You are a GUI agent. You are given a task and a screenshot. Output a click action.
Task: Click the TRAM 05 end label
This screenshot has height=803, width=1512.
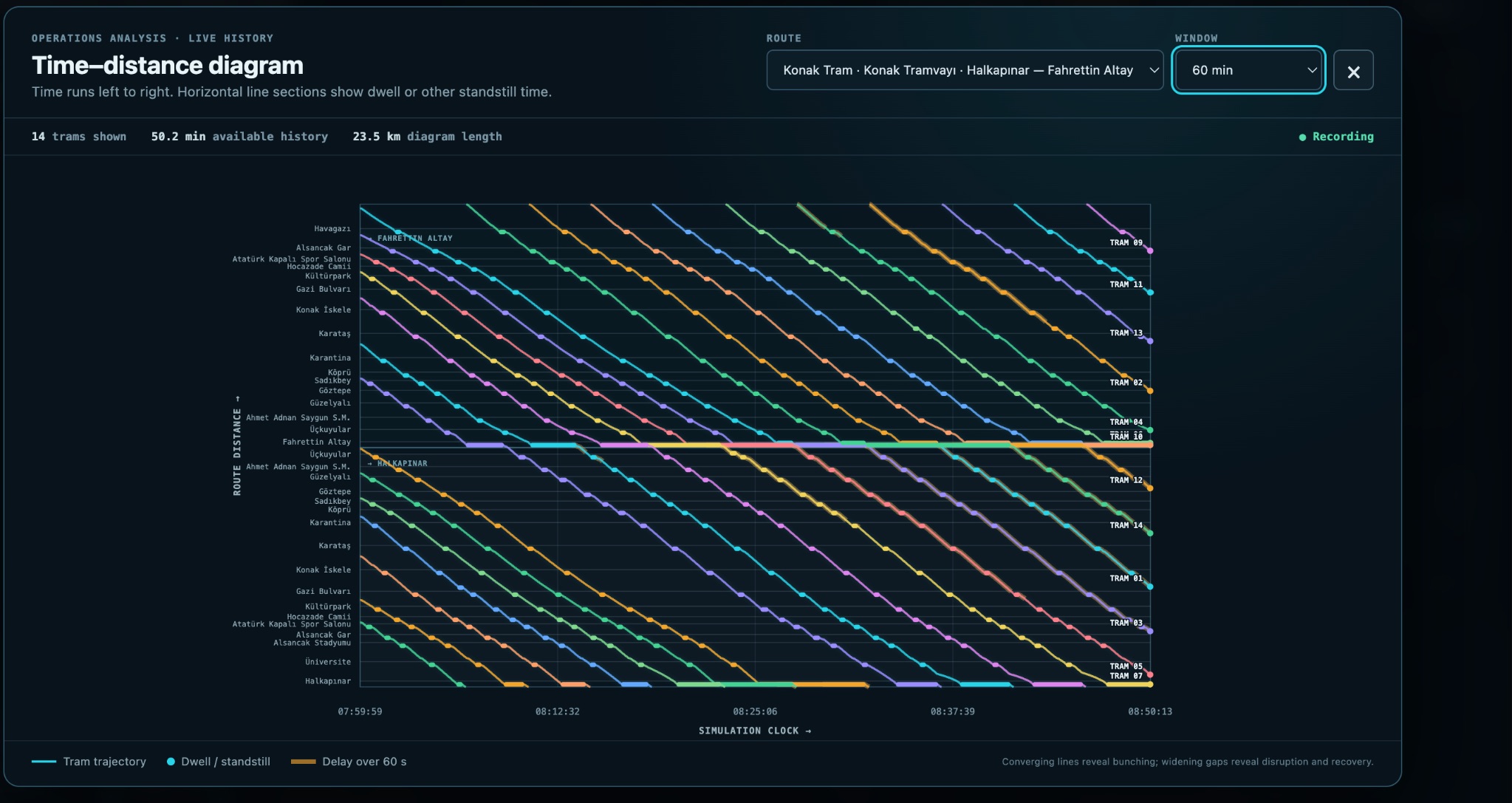1126,666
